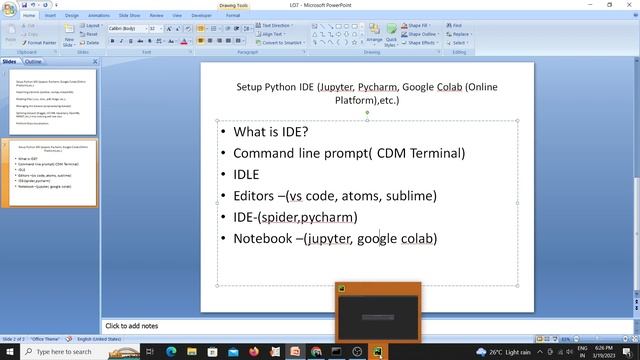Toggle bulleted list button
640x360 pixels.
pyautogui.click(x=200, y=29)
